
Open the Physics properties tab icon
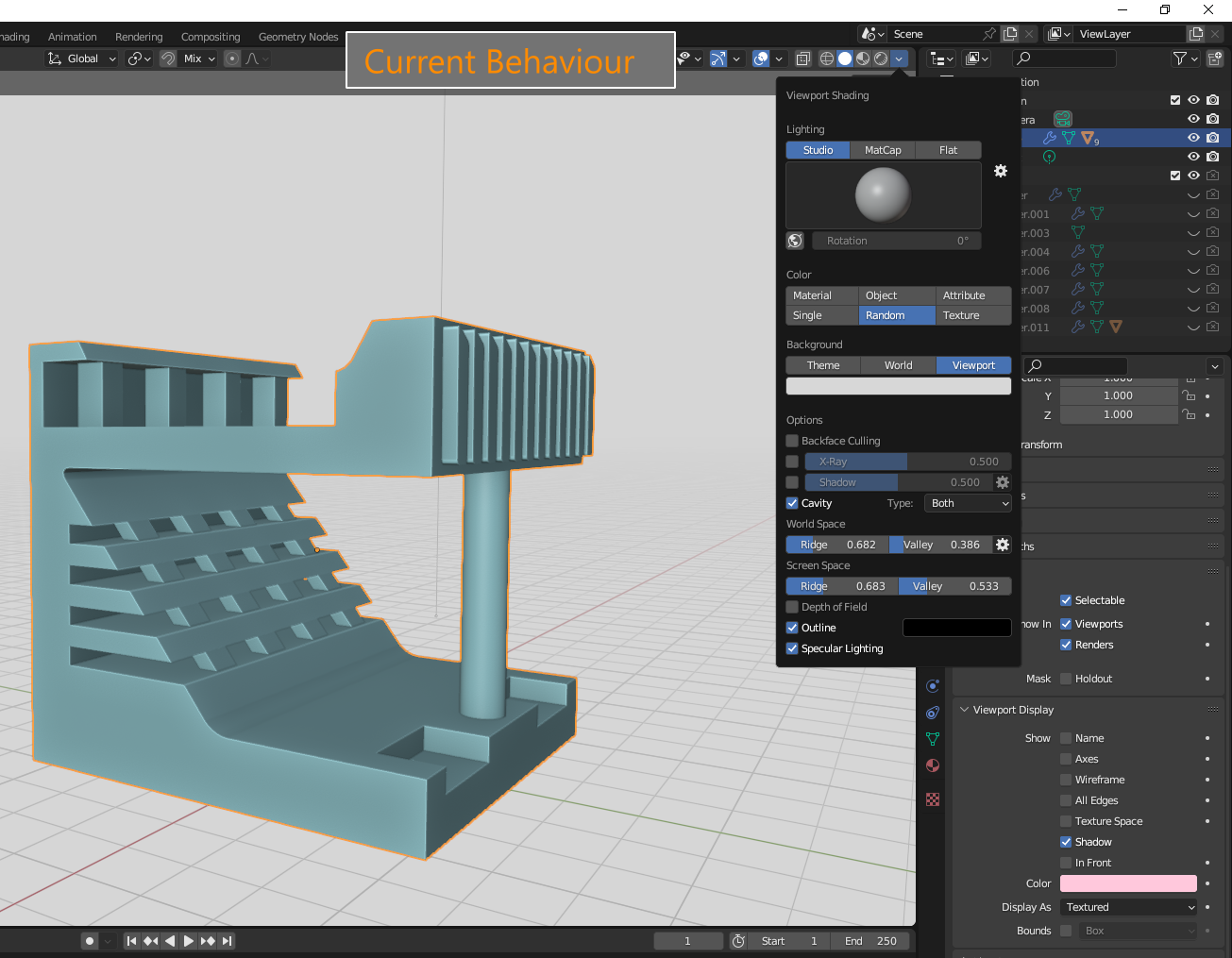click(933, 686)
